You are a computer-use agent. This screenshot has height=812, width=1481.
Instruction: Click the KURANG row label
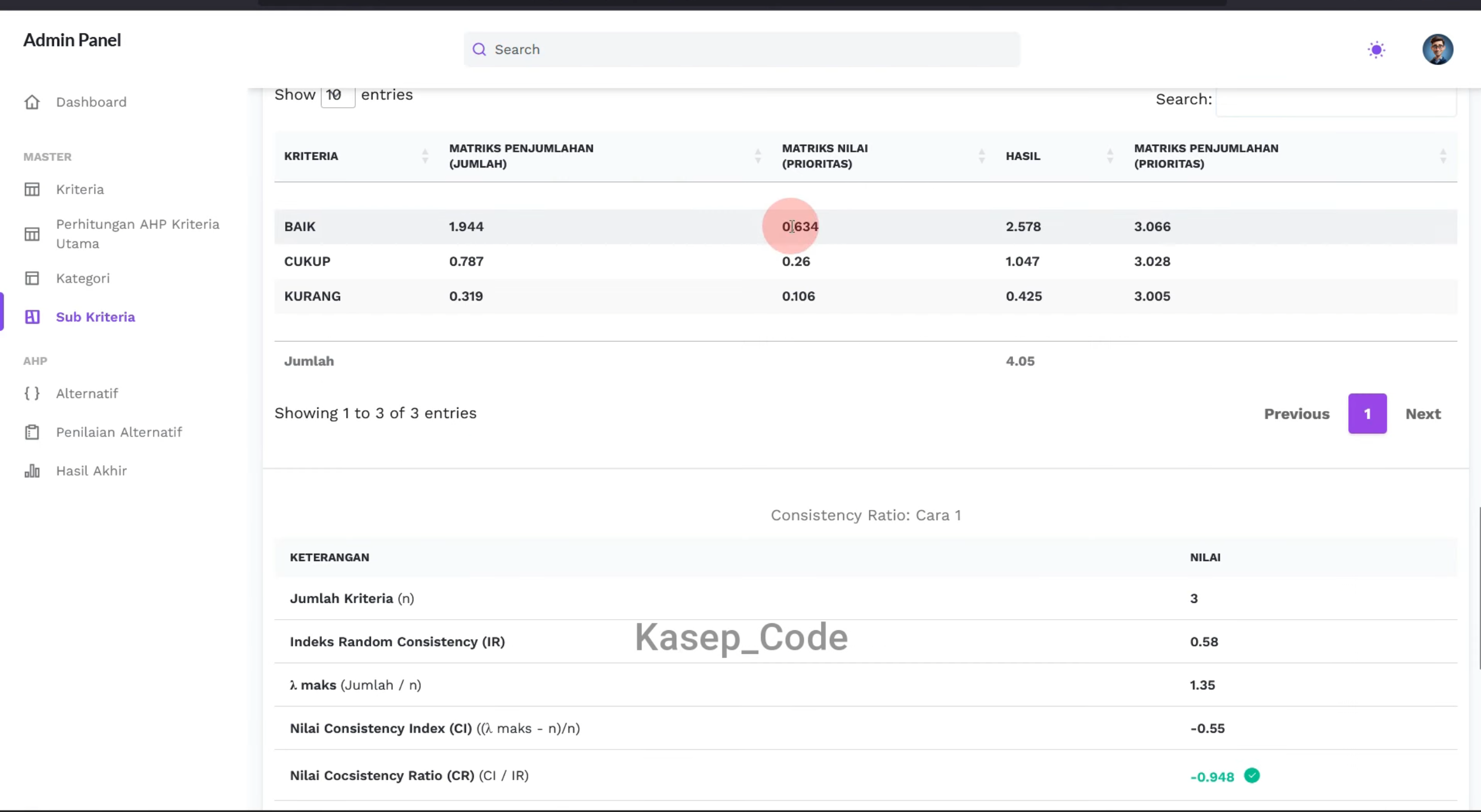tap(312, 296)
